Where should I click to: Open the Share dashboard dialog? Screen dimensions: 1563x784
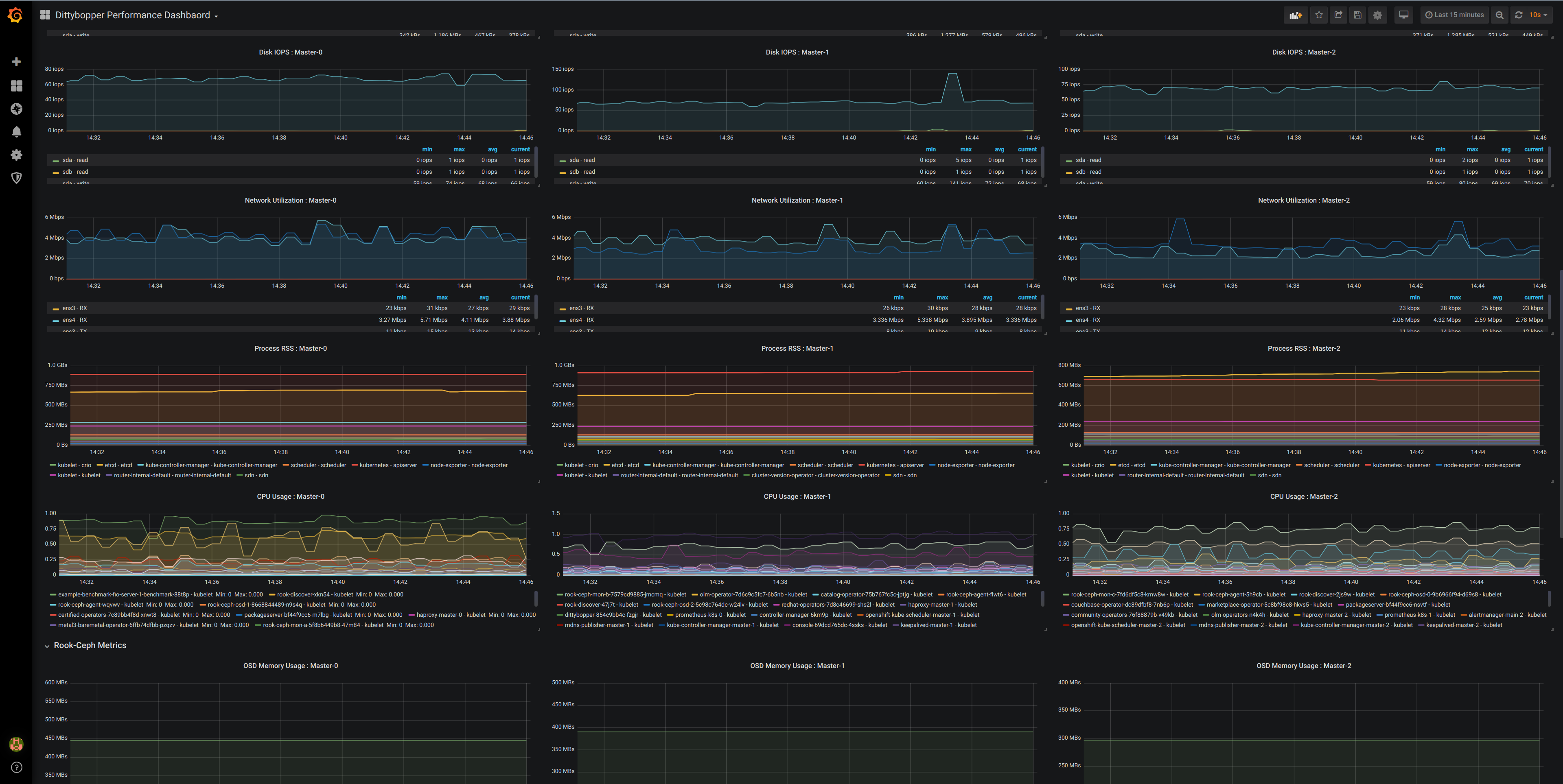click(x=1338, y=15)
